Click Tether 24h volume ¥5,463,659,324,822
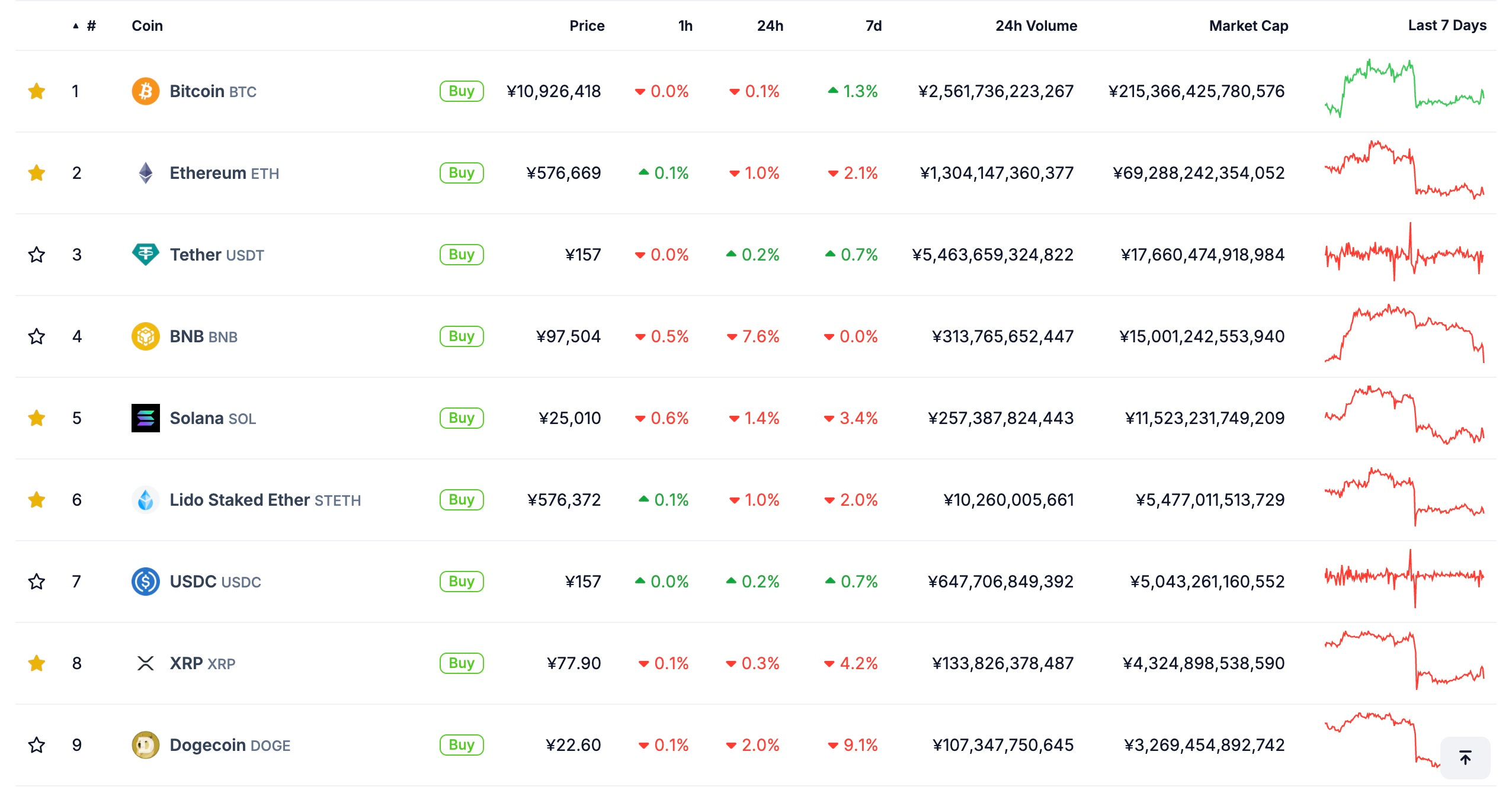The height and width of the screenshot is (790, 1512). [992, 255]
